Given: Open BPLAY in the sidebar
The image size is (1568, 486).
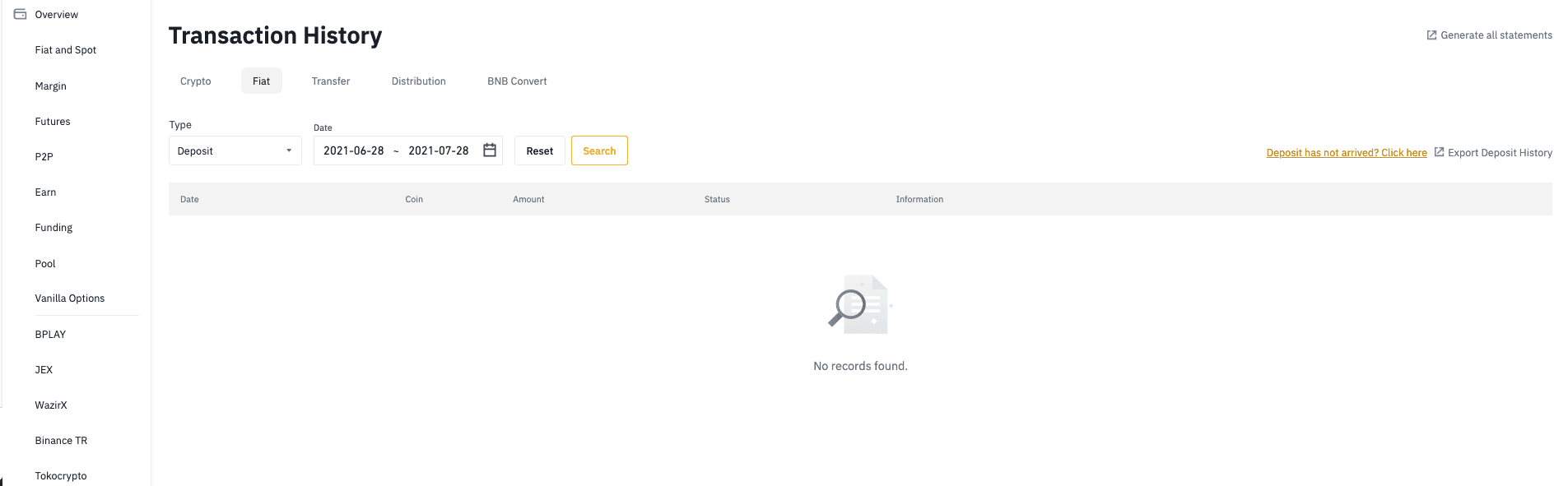Looking at the screenshot, I should pos(50,334).
